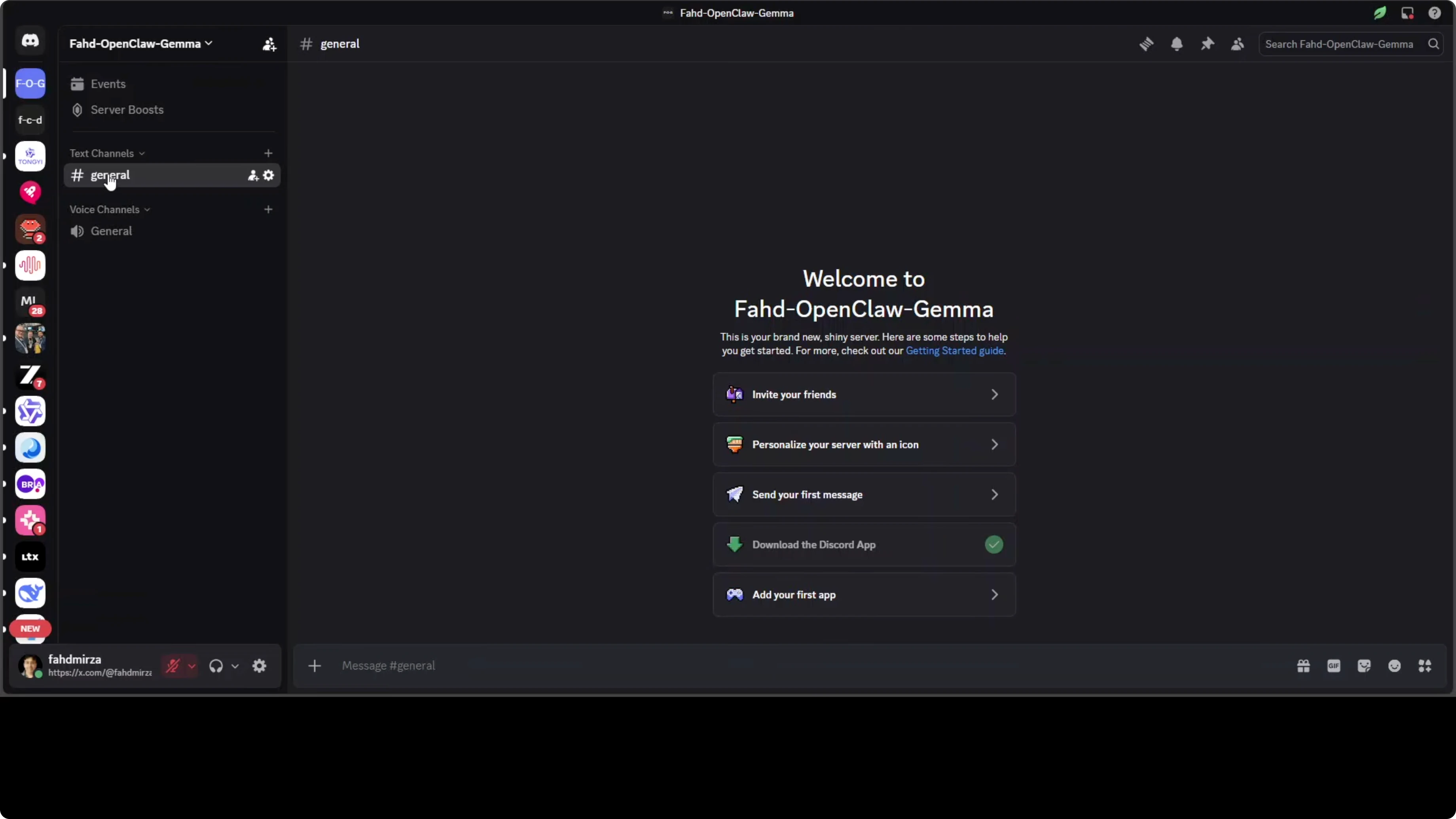Open the Events menu item
Viewport: 1456px width, 819px height.
point(108,83)
